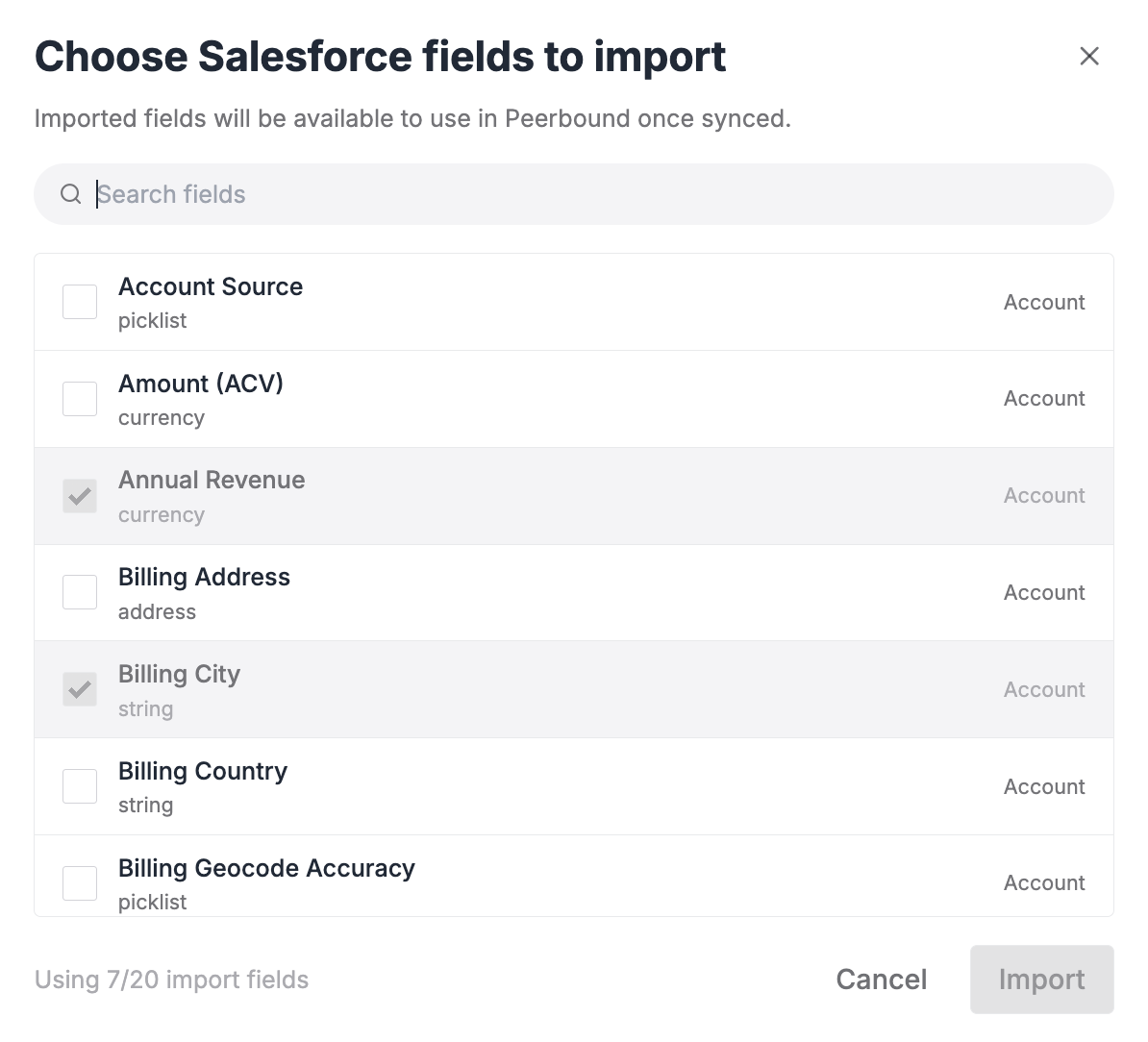Click the Account tag on Account Source row
This screenshot has height=1042, width=1148.
(x=1044, y=302)
